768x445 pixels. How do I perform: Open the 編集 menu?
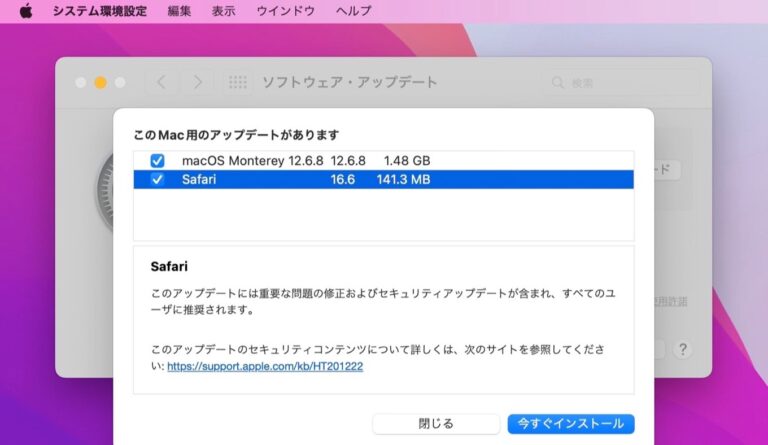tap(179, 11)
